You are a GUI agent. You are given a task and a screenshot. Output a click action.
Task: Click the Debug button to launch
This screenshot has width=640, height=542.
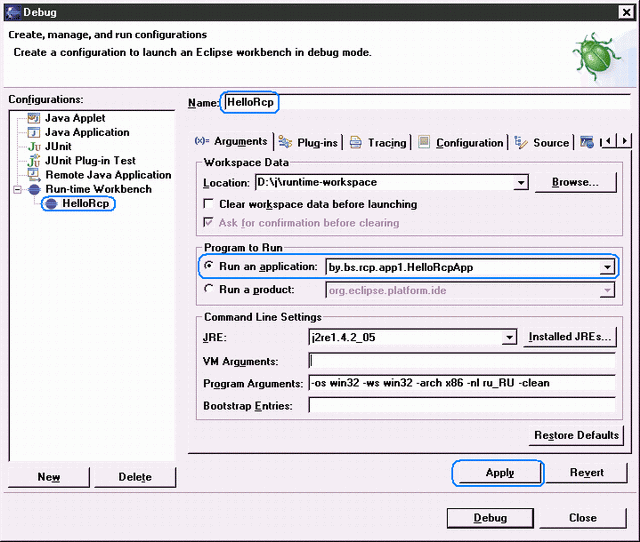490,518
